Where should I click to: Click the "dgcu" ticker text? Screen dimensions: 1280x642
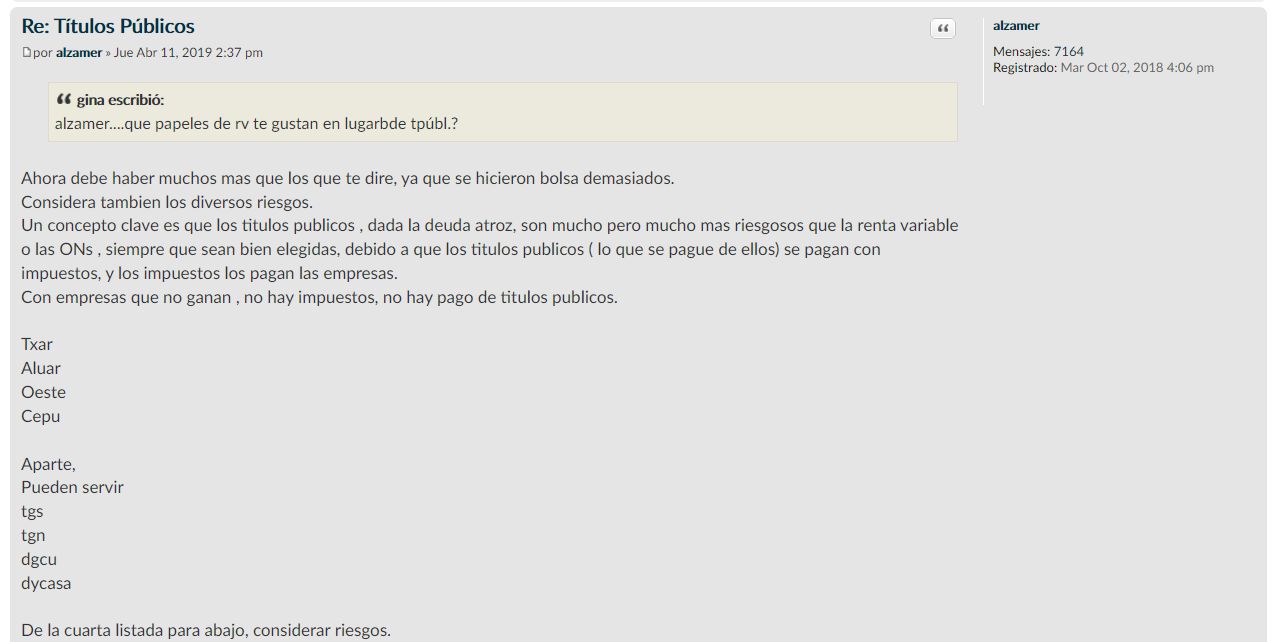click(x=39, y=560)
